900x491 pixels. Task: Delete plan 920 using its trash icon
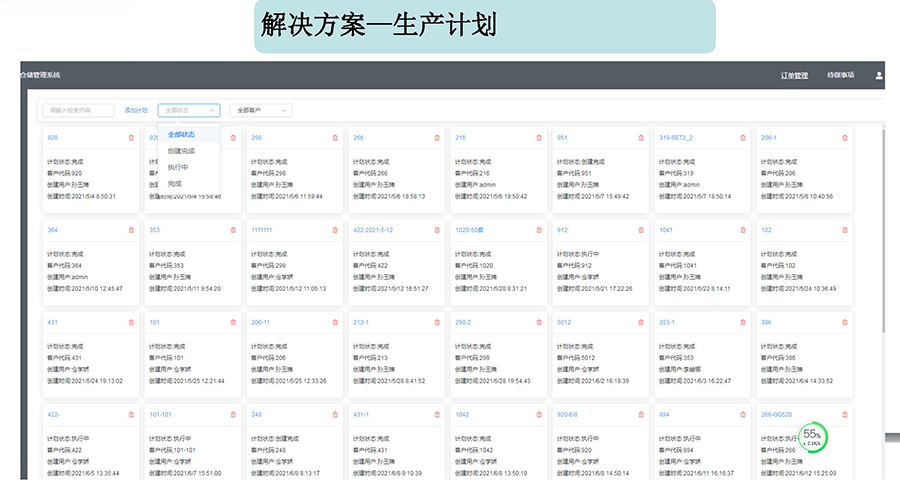(131, 138)
